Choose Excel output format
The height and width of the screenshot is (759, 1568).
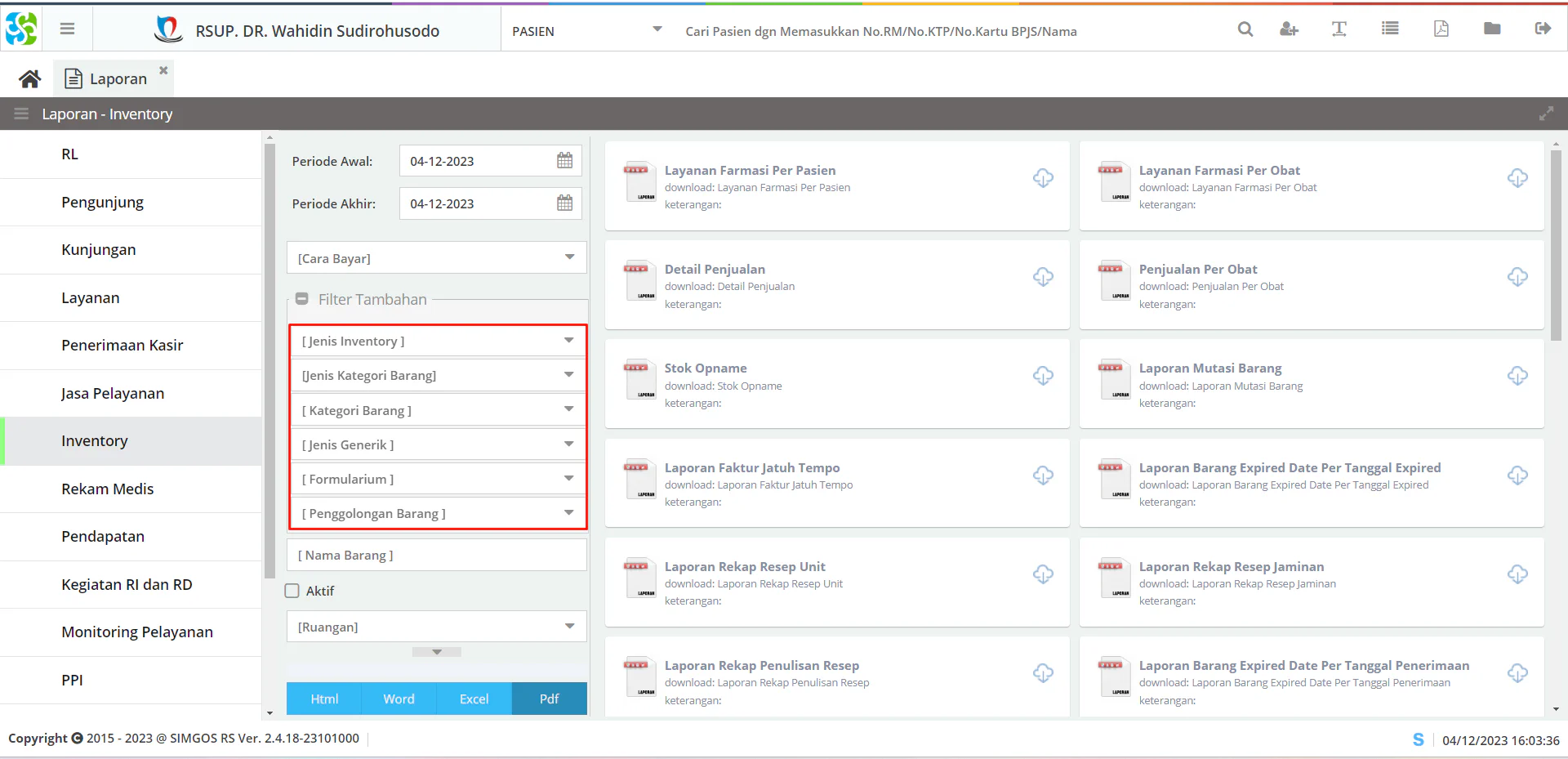tap(474, 699)
